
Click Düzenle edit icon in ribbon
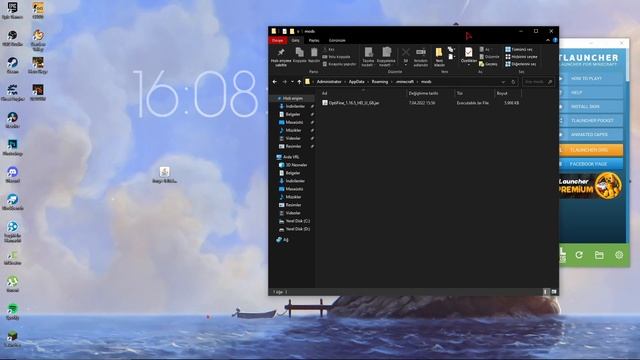[x=489, y=57]
